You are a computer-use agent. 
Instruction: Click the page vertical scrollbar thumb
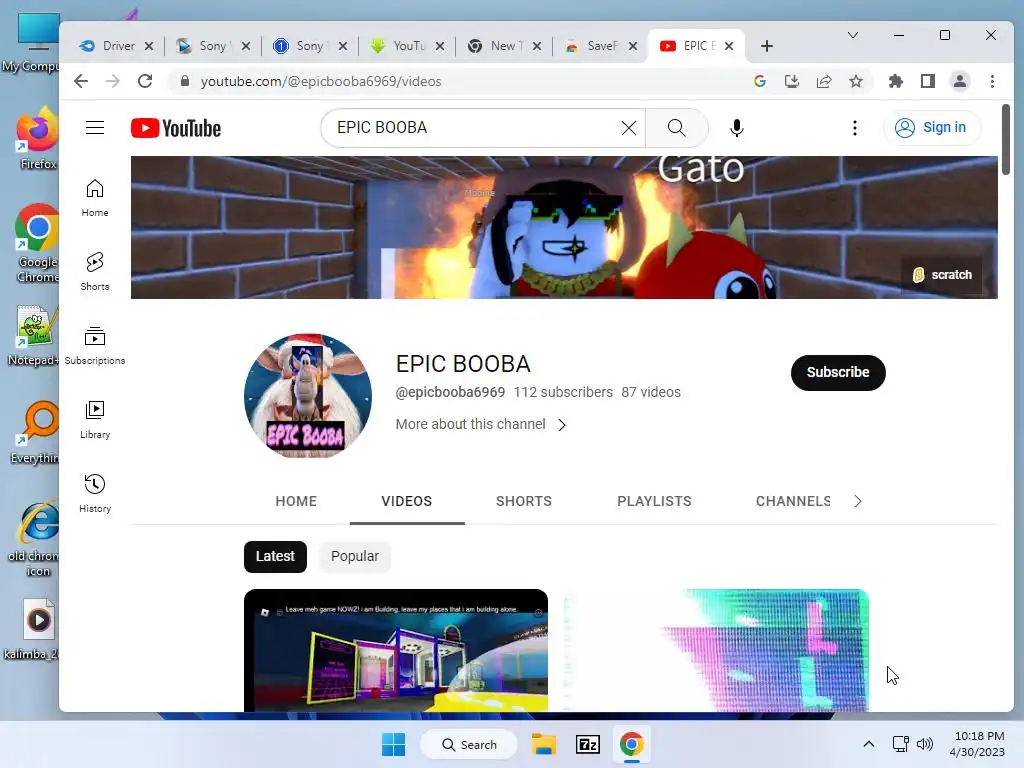pyautogui.click(x=1006, y=139)
